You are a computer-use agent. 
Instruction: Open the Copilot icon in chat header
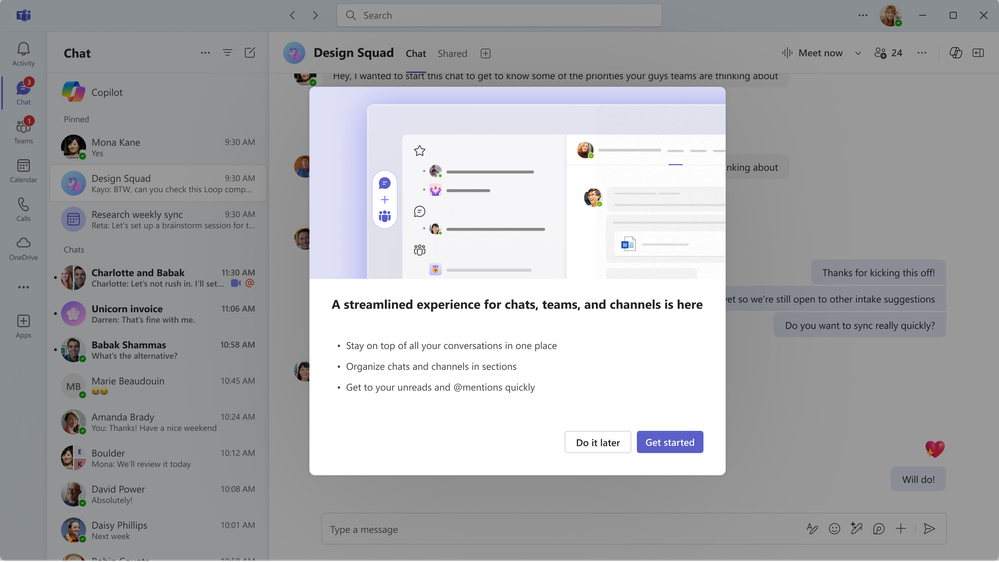(956, 53)
